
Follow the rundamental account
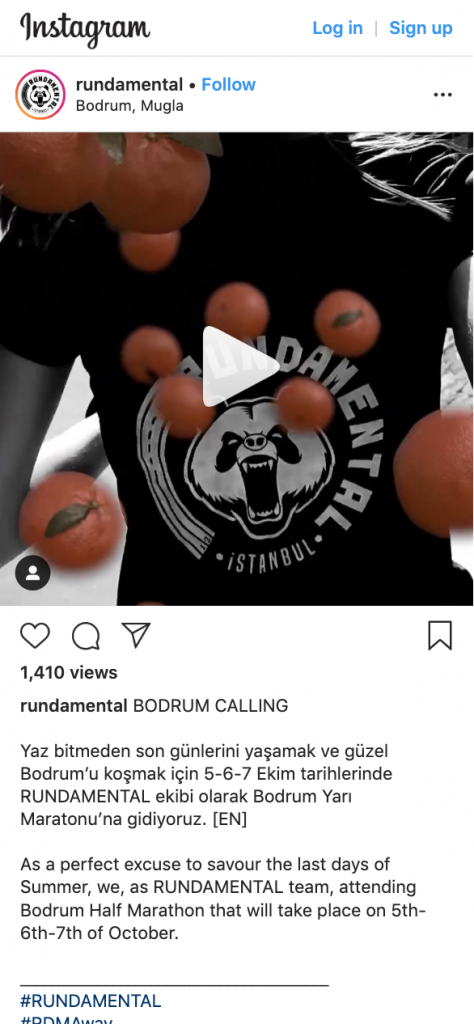[229, 84]
